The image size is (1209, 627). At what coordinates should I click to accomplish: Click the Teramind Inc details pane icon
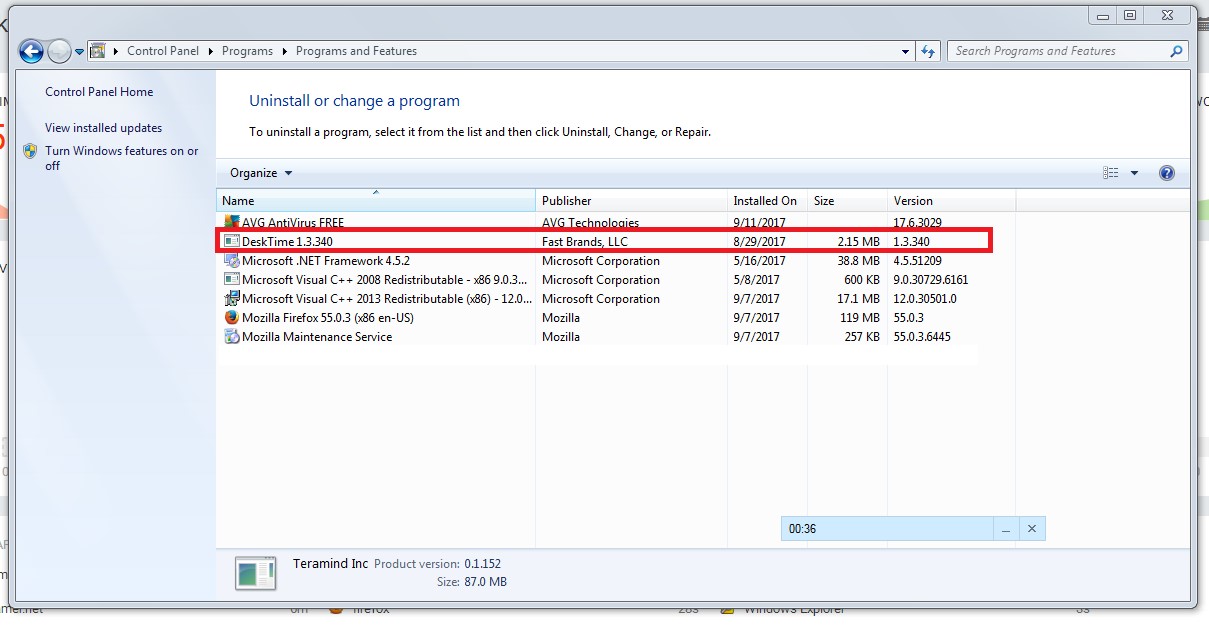click(x=256, y=573)
